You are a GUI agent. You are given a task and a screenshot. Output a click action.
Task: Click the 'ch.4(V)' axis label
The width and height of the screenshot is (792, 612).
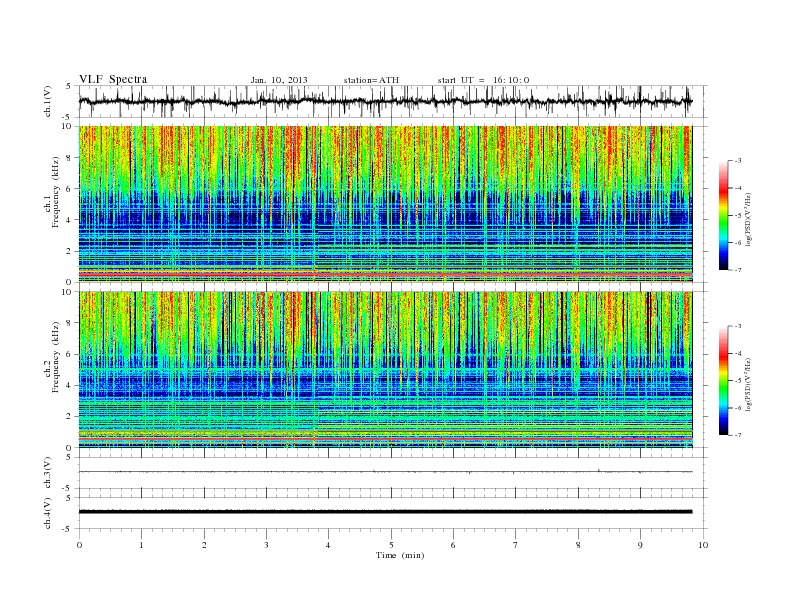click(x=48, y=513)
